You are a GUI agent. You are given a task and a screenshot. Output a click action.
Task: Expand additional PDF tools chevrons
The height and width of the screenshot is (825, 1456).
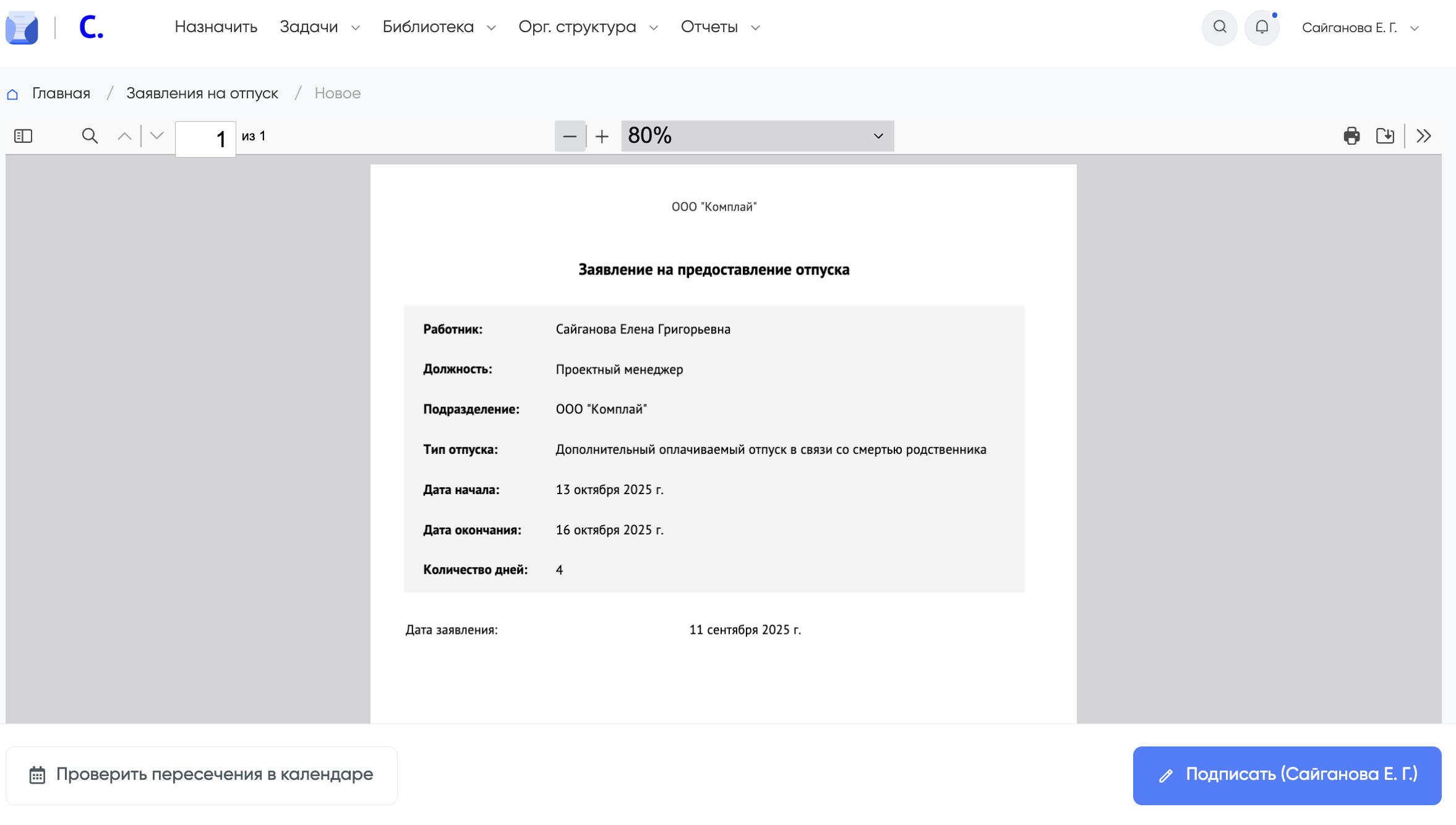pos(1424,136)
